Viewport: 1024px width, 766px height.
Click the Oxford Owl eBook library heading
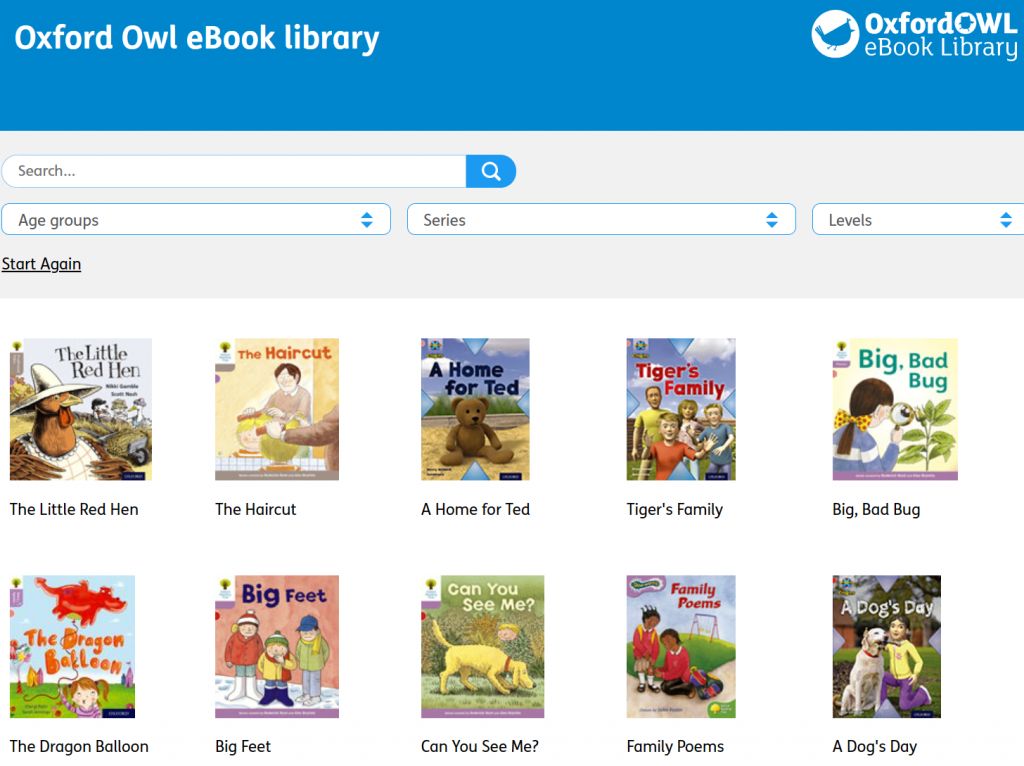point(197,38)
